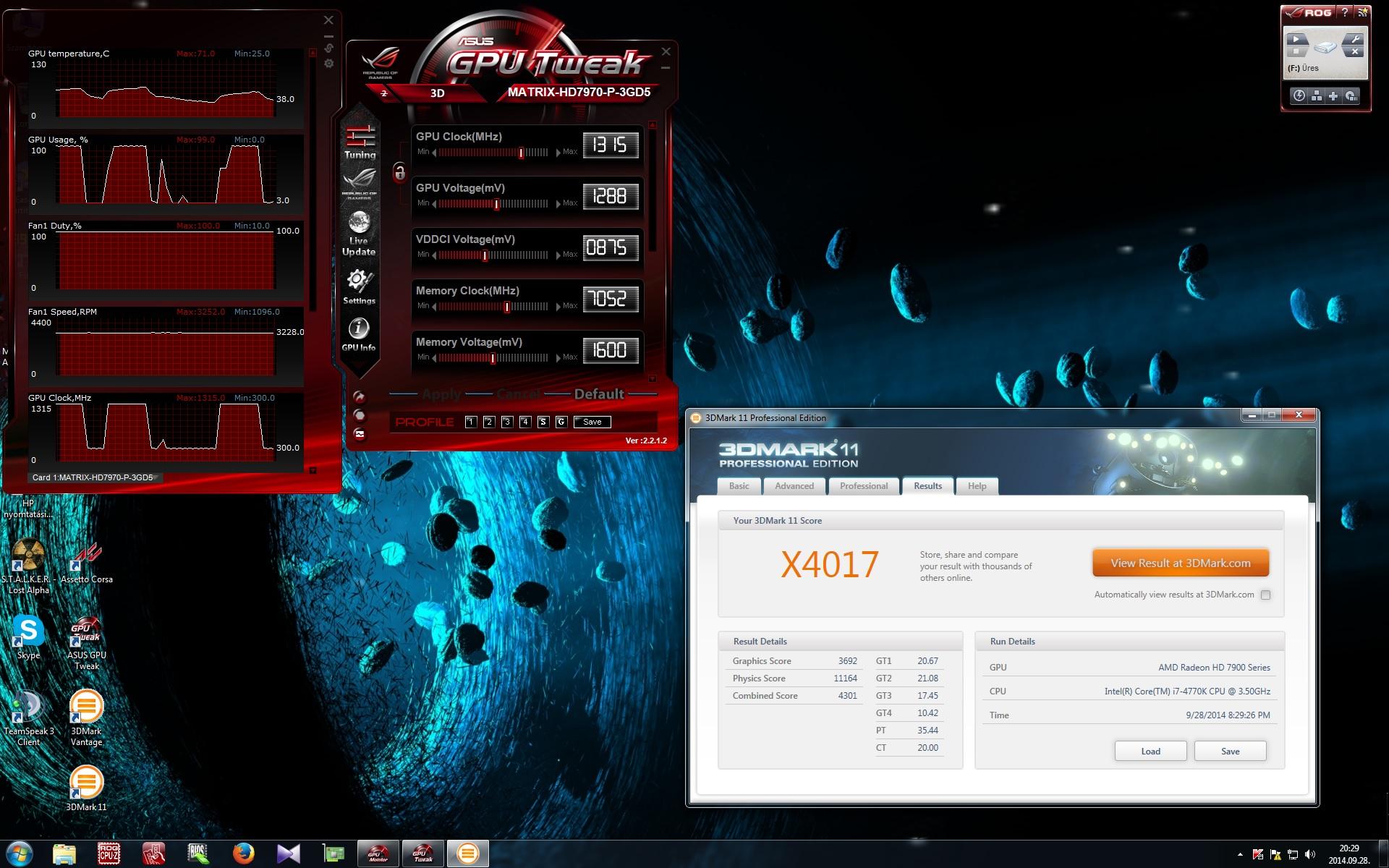Click the plus icon in ROG widget
The image size is (1389, 868).
[x=1333, y=95]
